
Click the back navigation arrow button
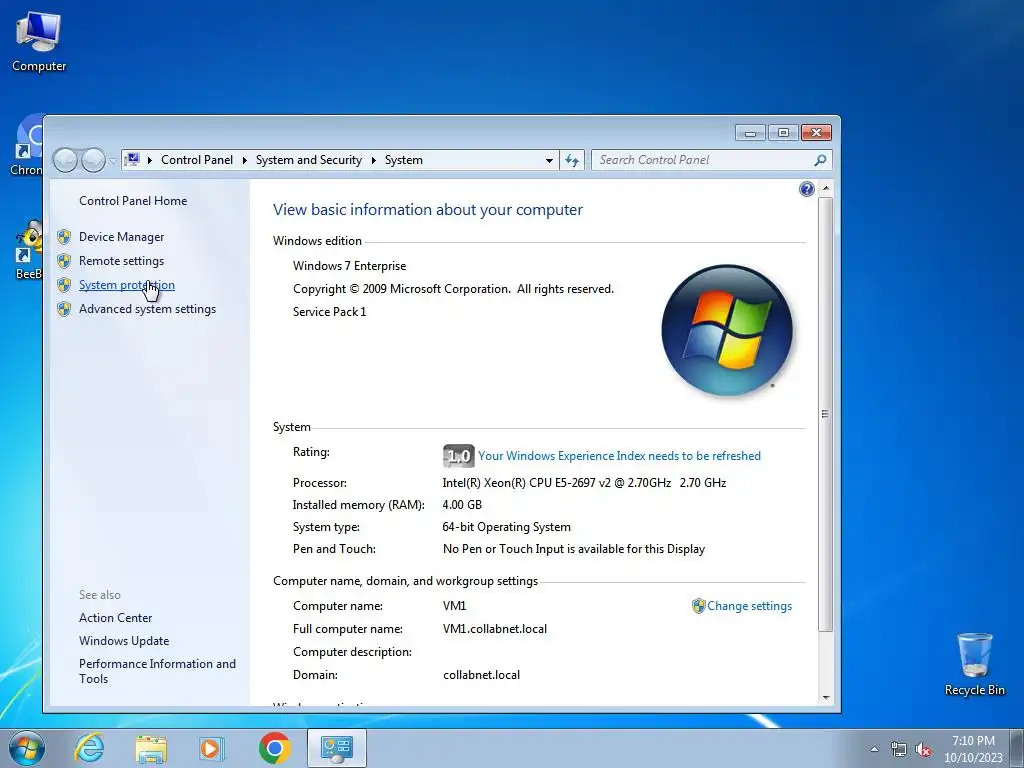[65, 160]
